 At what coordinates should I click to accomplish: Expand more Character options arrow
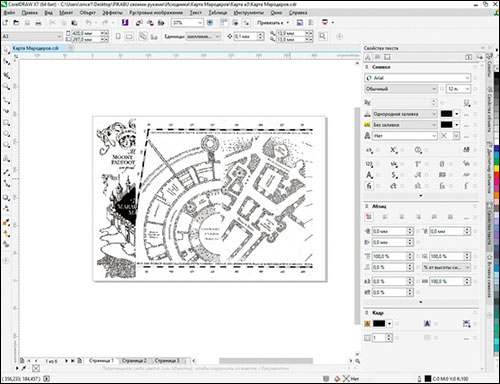(421, 196)
